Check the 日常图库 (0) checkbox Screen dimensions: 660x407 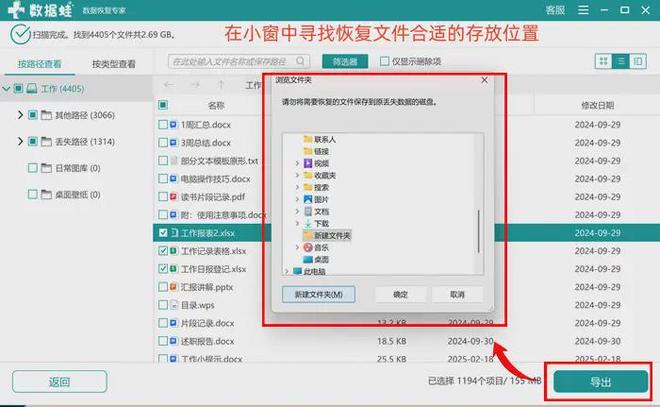click(32, 168)
